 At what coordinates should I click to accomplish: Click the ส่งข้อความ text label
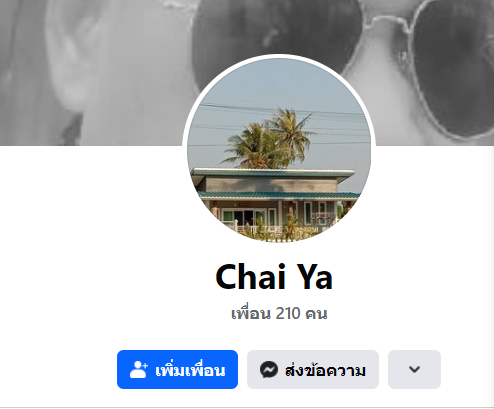pos(325,370)
